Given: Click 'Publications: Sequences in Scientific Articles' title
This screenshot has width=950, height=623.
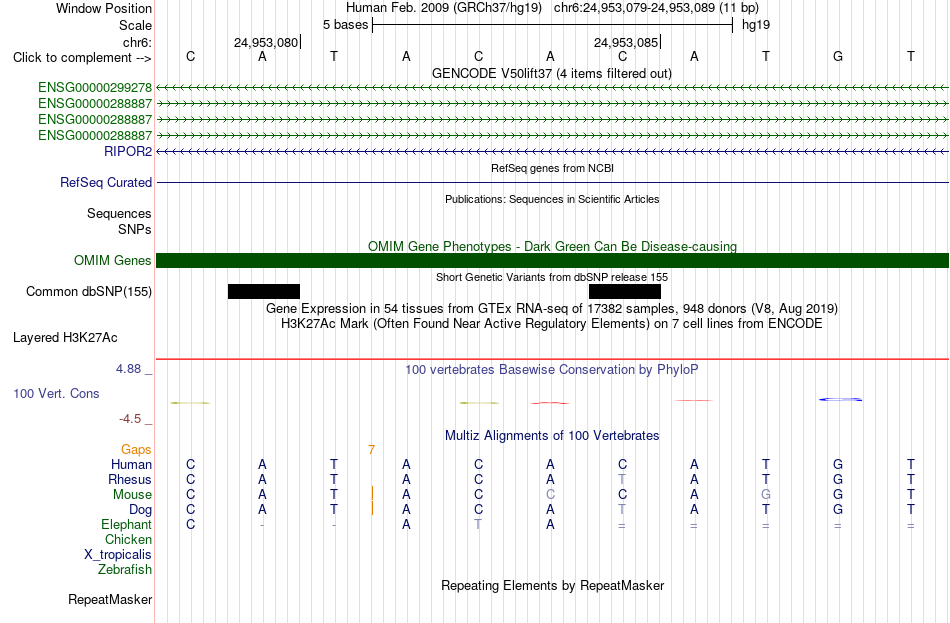Looking at the screenshot, I should [552, 199].
